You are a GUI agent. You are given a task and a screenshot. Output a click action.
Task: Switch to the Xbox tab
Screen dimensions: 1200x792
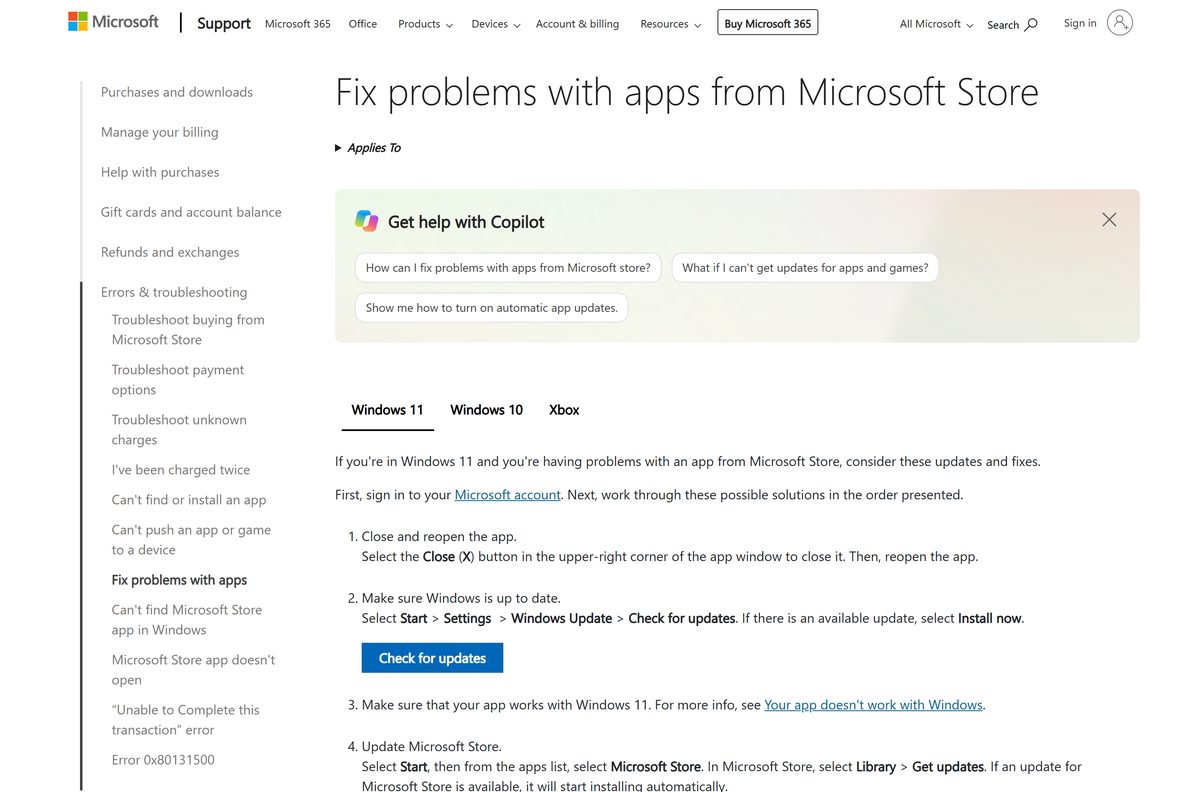pyautogui.click(x=564, y=410)
